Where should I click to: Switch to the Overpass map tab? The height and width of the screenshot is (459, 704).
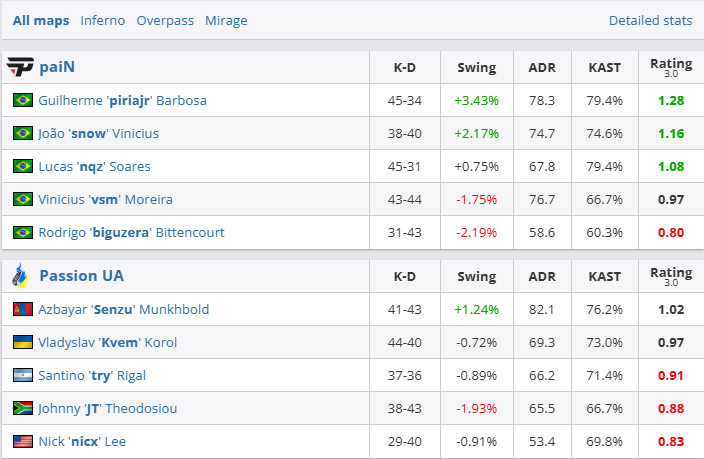click(x=165, y=20)
